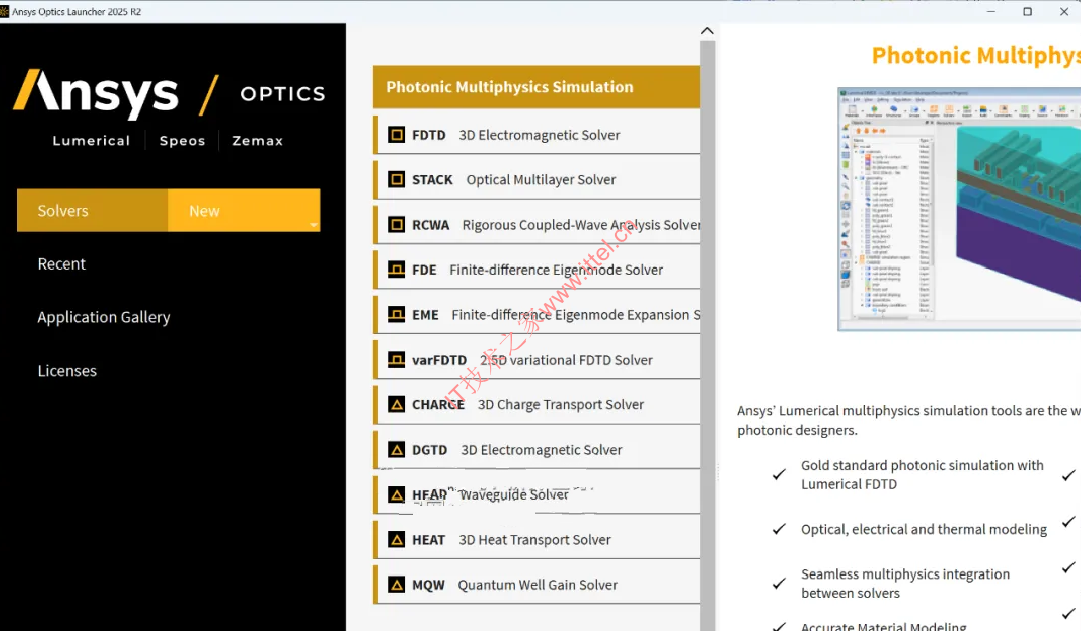Open the Solvers tab
Screen dimensions: 1081x631
coord(63,211)
